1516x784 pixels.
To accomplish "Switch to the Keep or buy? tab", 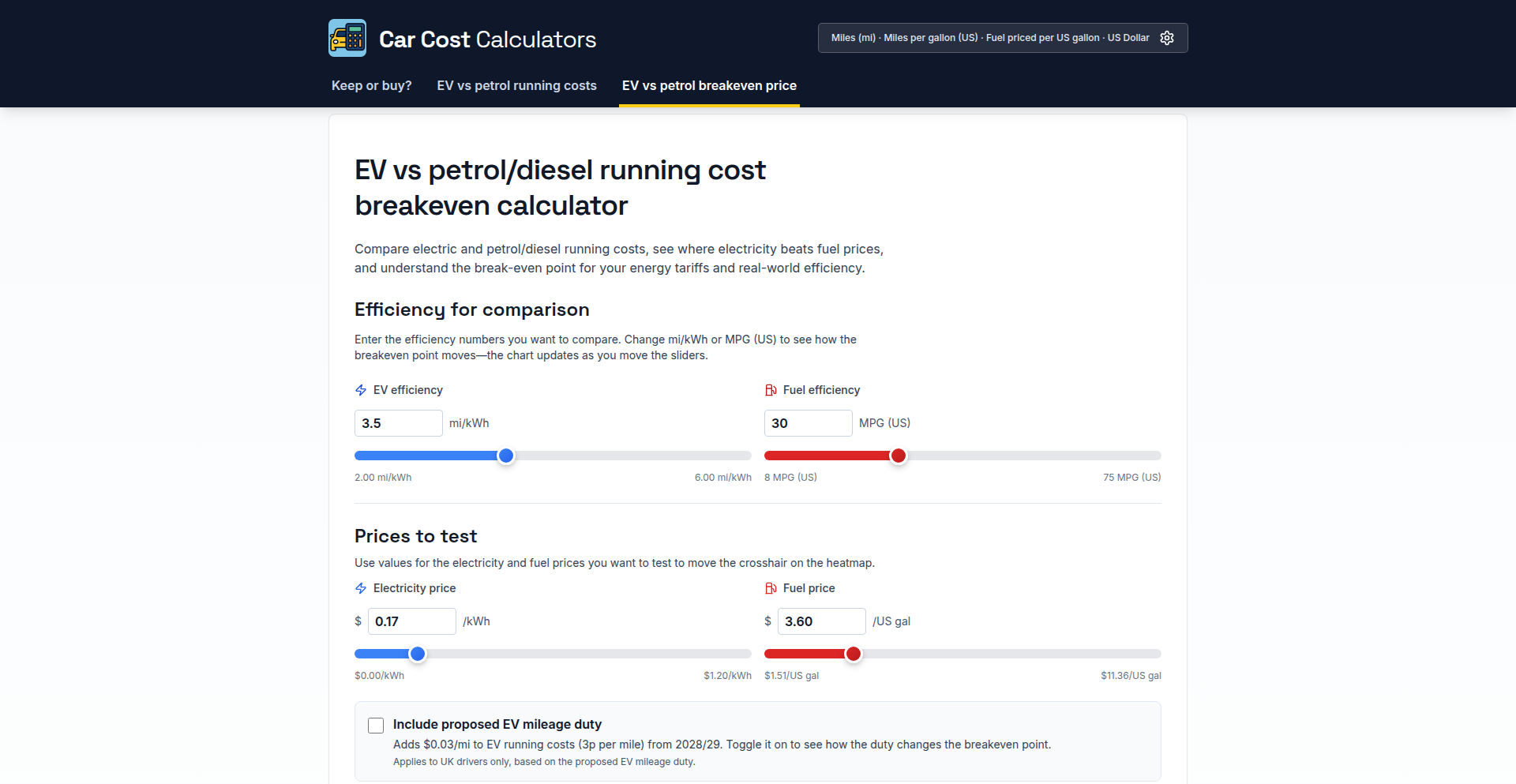I will click(x=371, y=85).
